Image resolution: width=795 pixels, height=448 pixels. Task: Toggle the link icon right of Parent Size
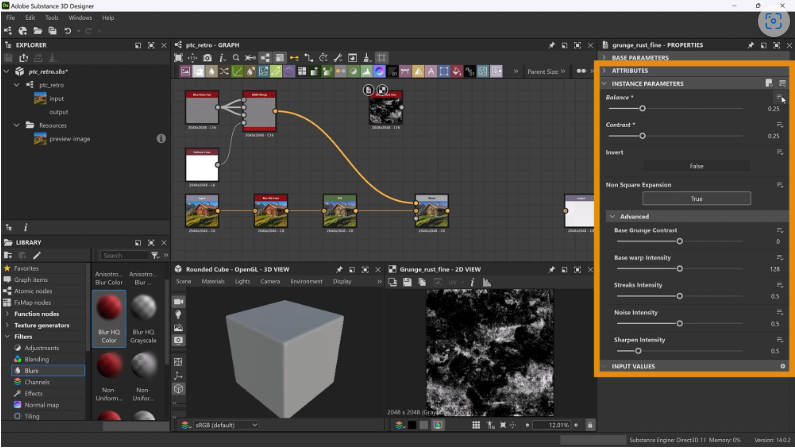click(581, 71)
